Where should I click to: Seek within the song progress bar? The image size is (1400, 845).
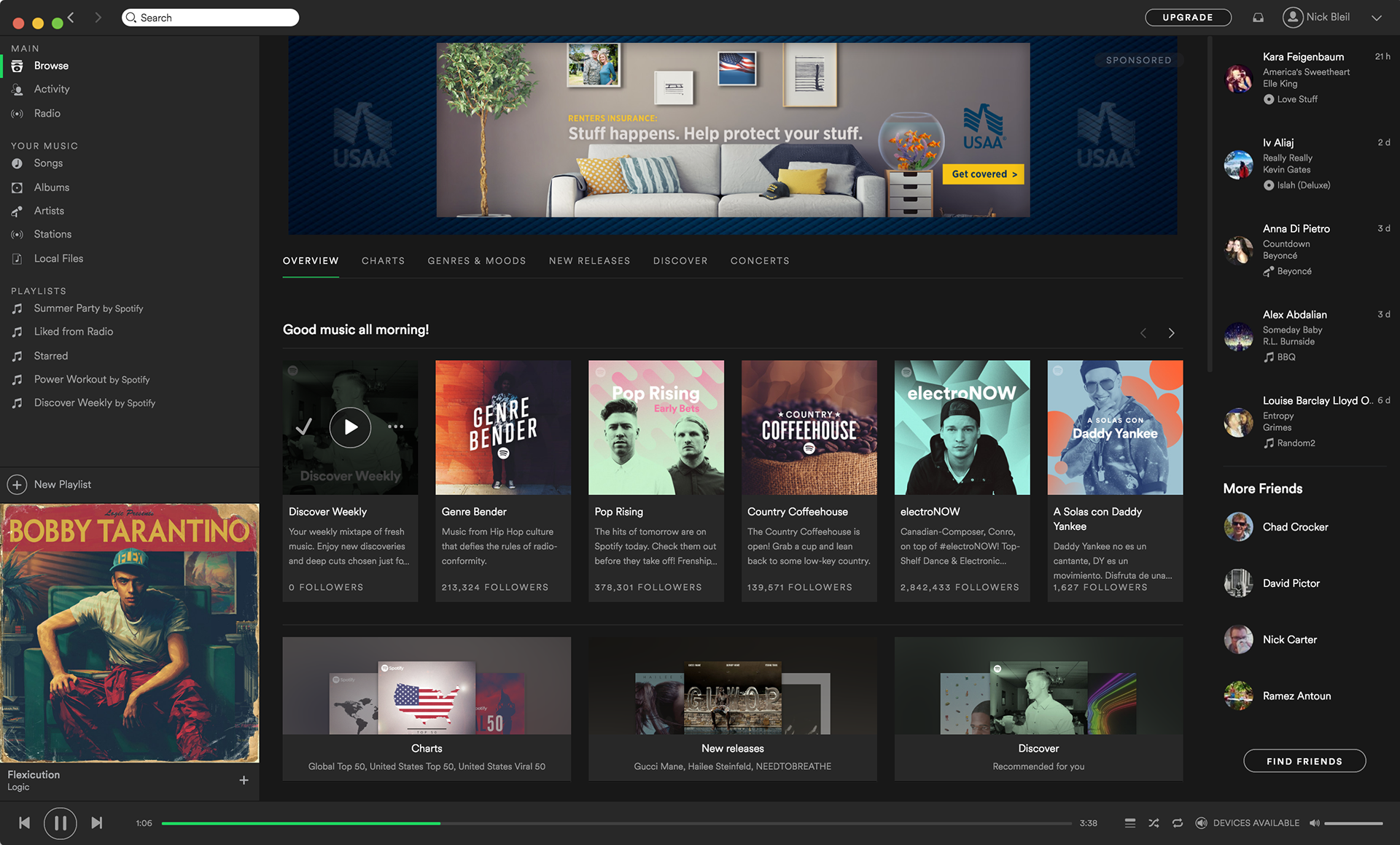click(x=616, y=823)
